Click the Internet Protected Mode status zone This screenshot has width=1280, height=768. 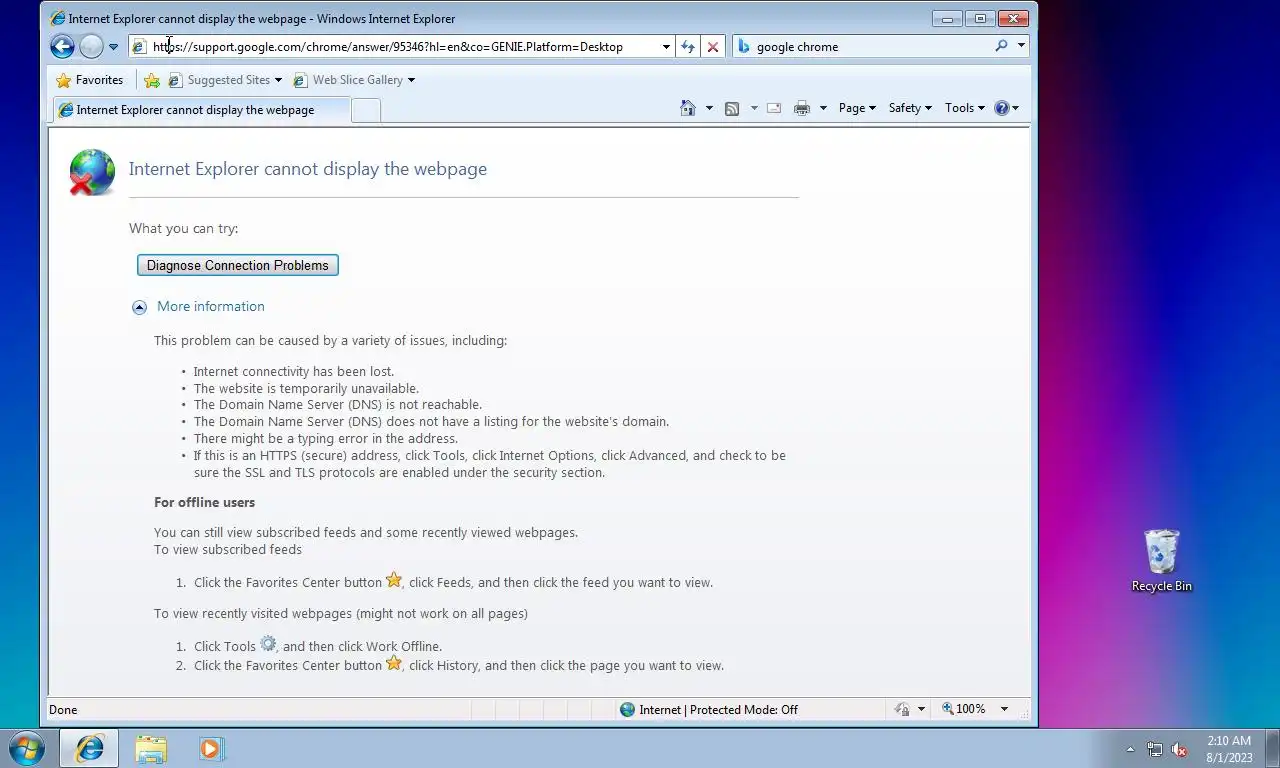coord(709,709)
